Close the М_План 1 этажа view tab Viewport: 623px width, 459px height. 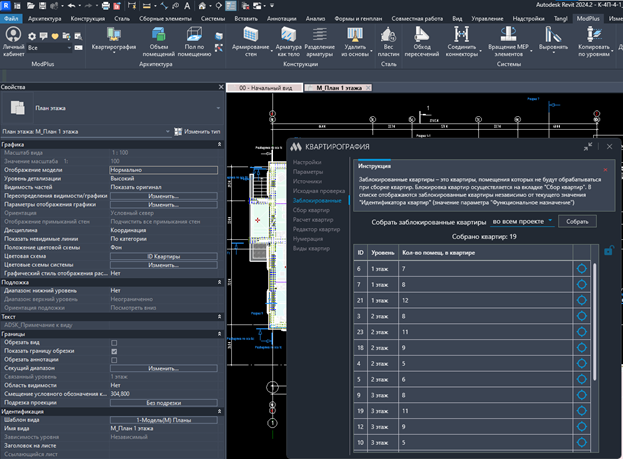coord(368,88)
